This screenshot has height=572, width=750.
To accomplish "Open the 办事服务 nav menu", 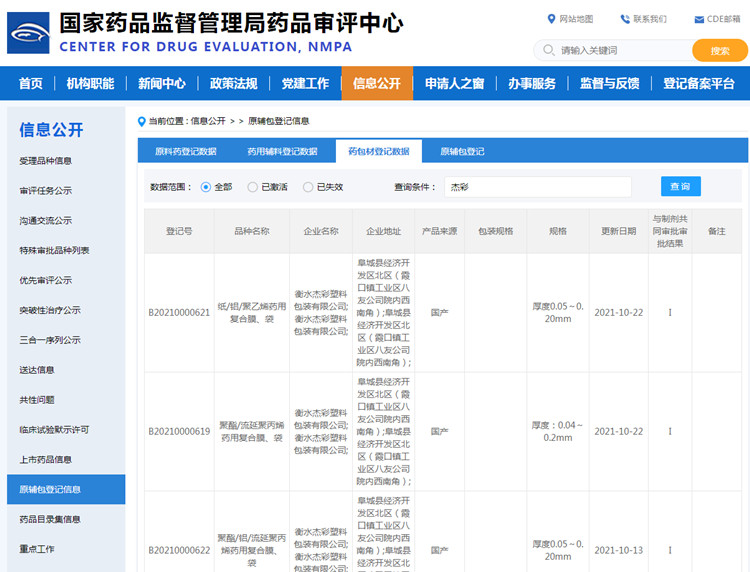I will pyautogui.click(x=532, y=83).
